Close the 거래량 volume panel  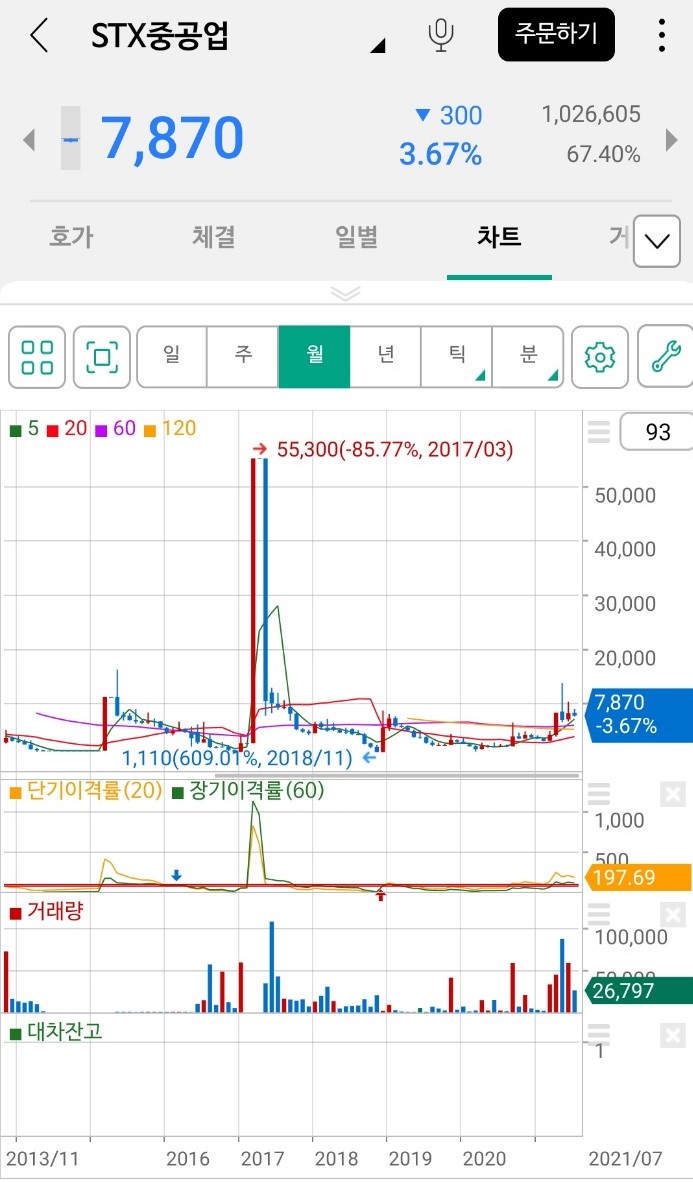[672, 915]
